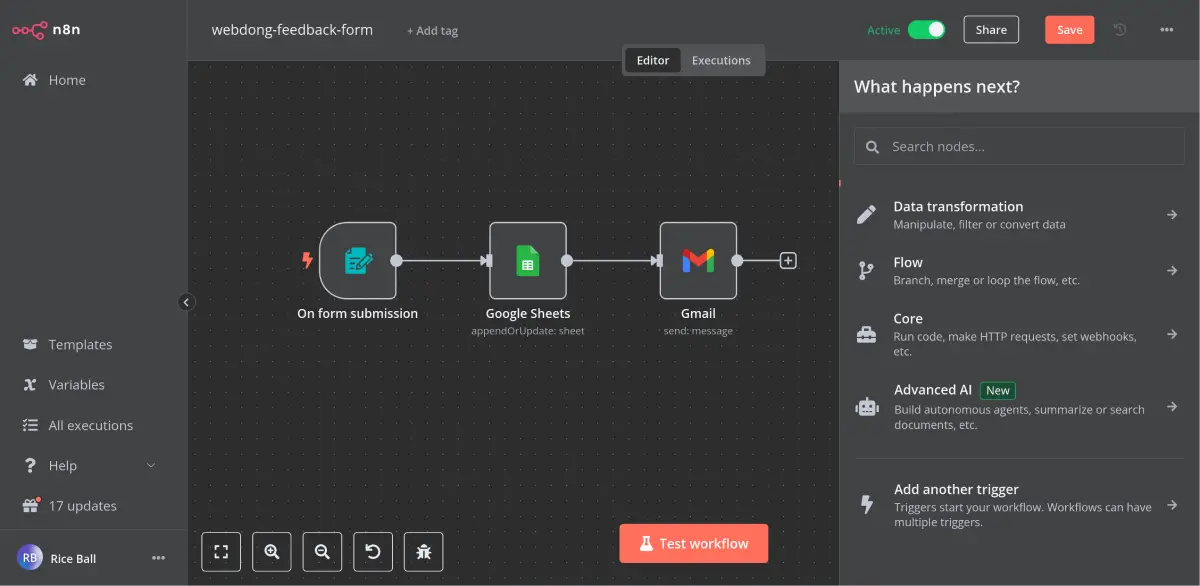Click the plus connector after Gmail
The width and height of the screenshot is (1200, 586).
(x=788, y=261)
